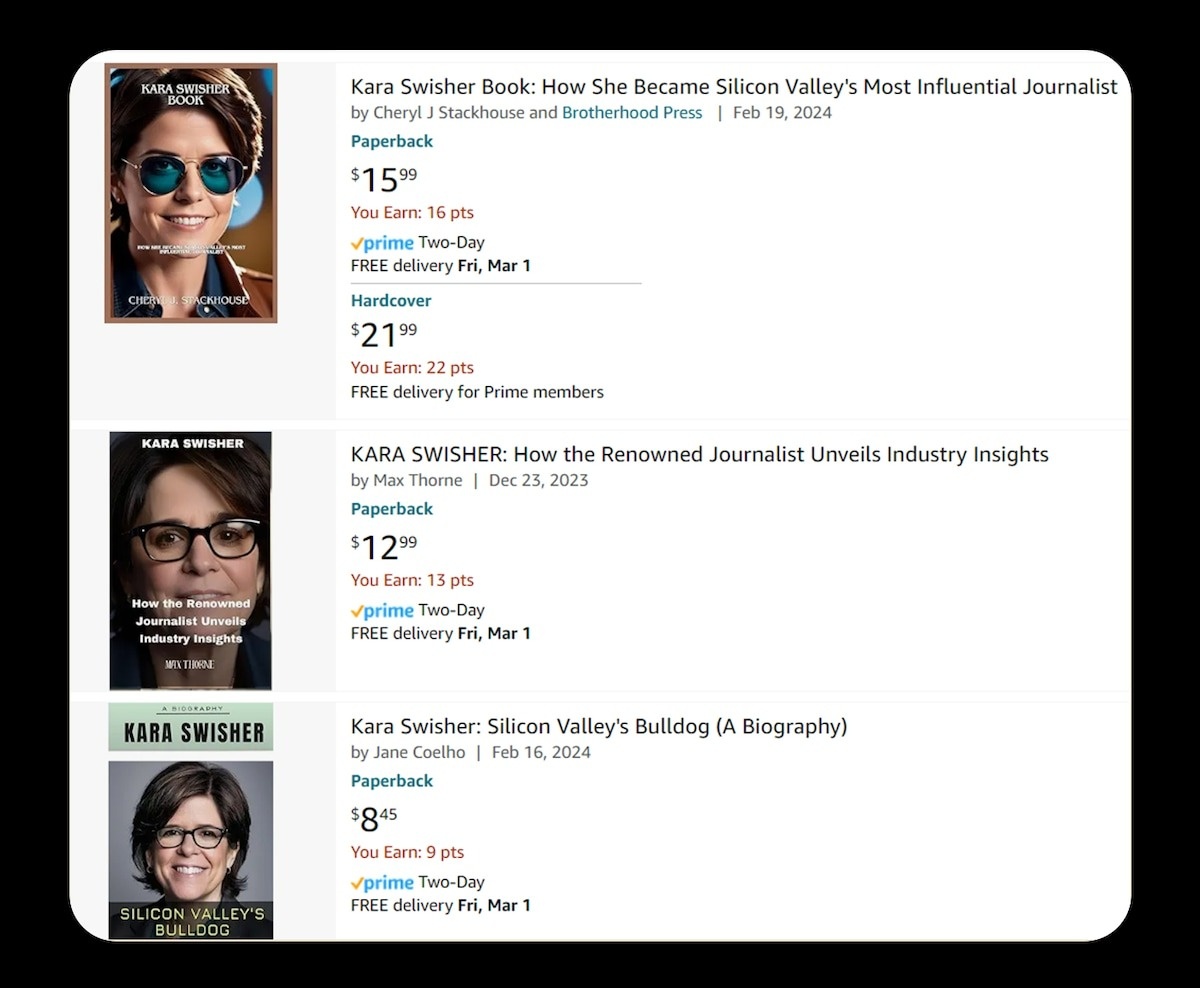
Task: Click the Prime badge on the first listing
Action: tap(381, 242)
